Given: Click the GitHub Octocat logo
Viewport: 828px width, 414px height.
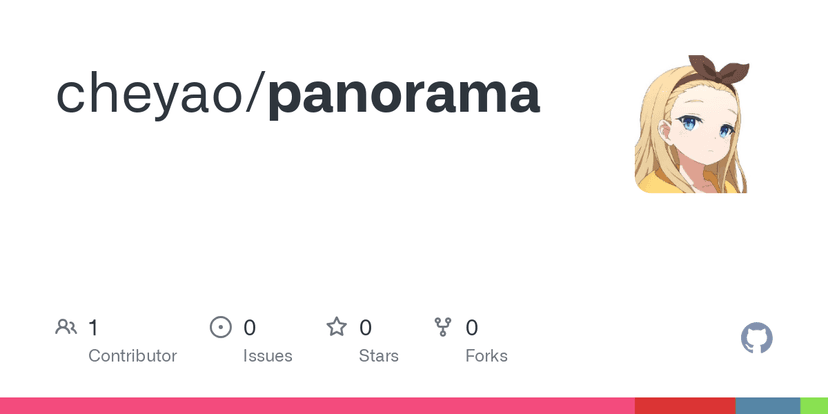Looking at the screenshot, I should [x=757, y=338].
